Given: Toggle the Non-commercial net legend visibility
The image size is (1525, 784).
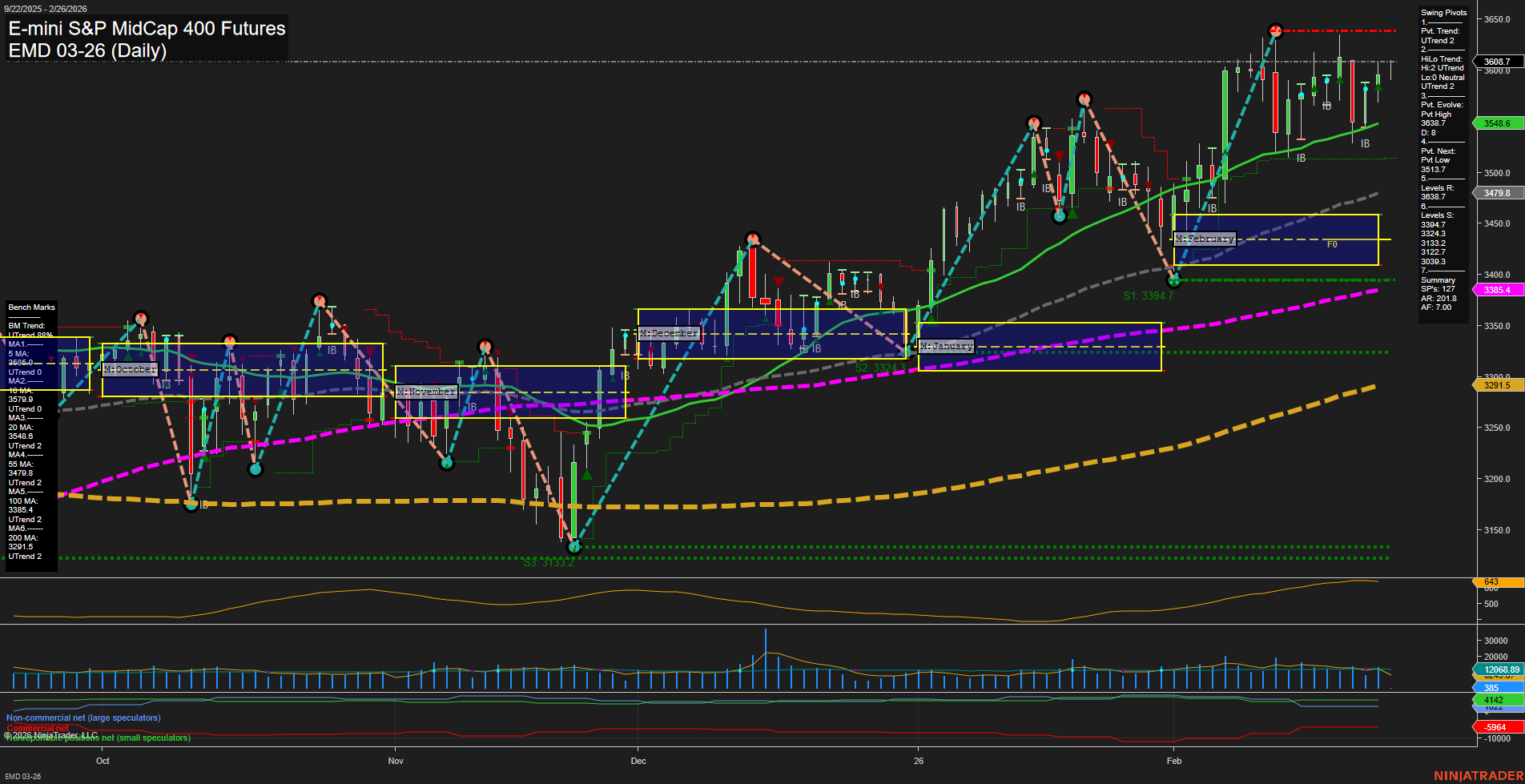Looking at the screenshot, I should (82, 718).
